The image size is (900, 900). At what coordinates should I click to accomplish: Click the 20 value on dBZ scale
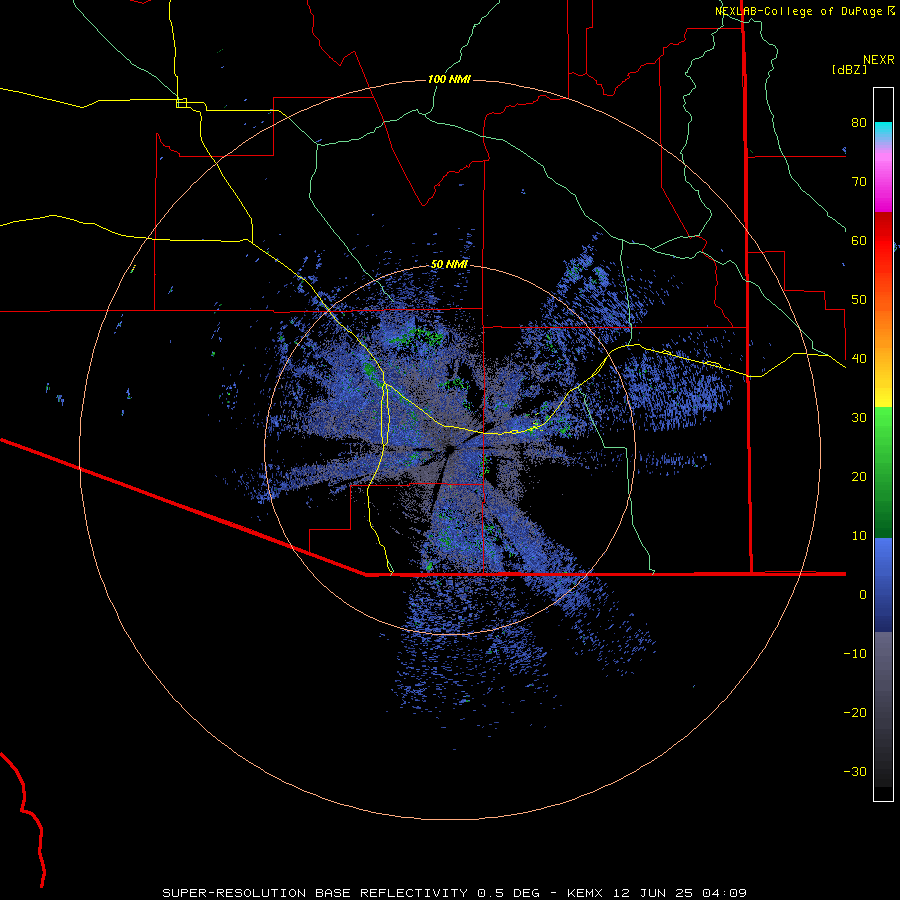coord(859,477)
